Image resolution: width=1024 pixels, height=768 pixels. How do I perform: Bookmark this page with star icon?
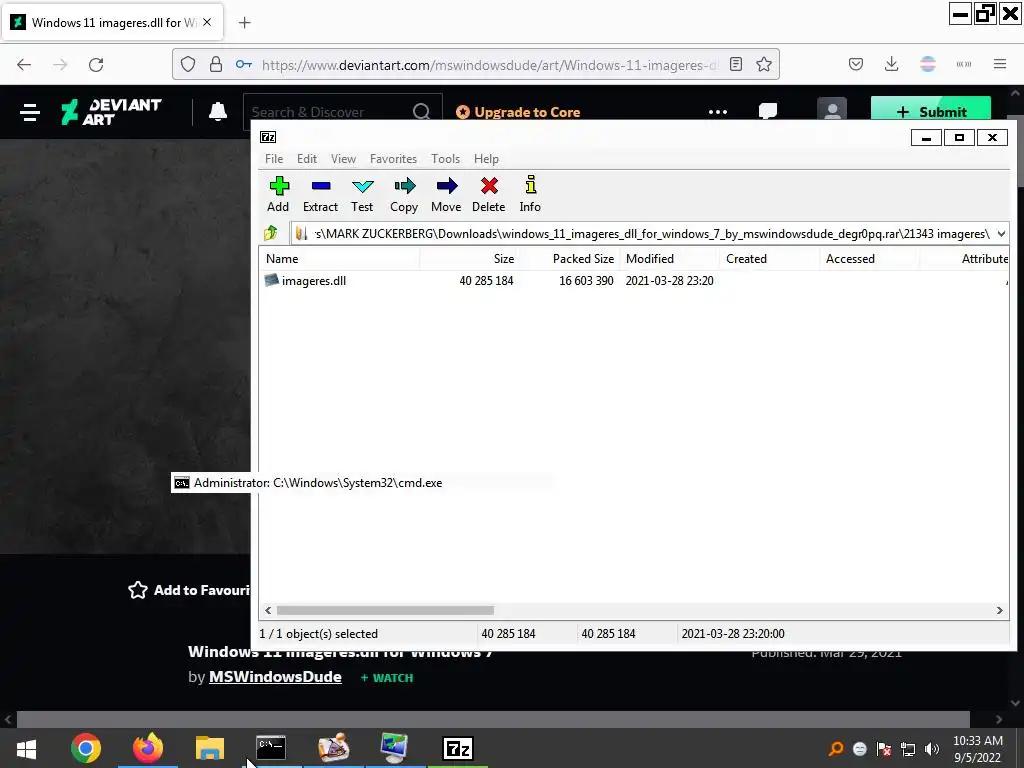[x=763, y=65]
